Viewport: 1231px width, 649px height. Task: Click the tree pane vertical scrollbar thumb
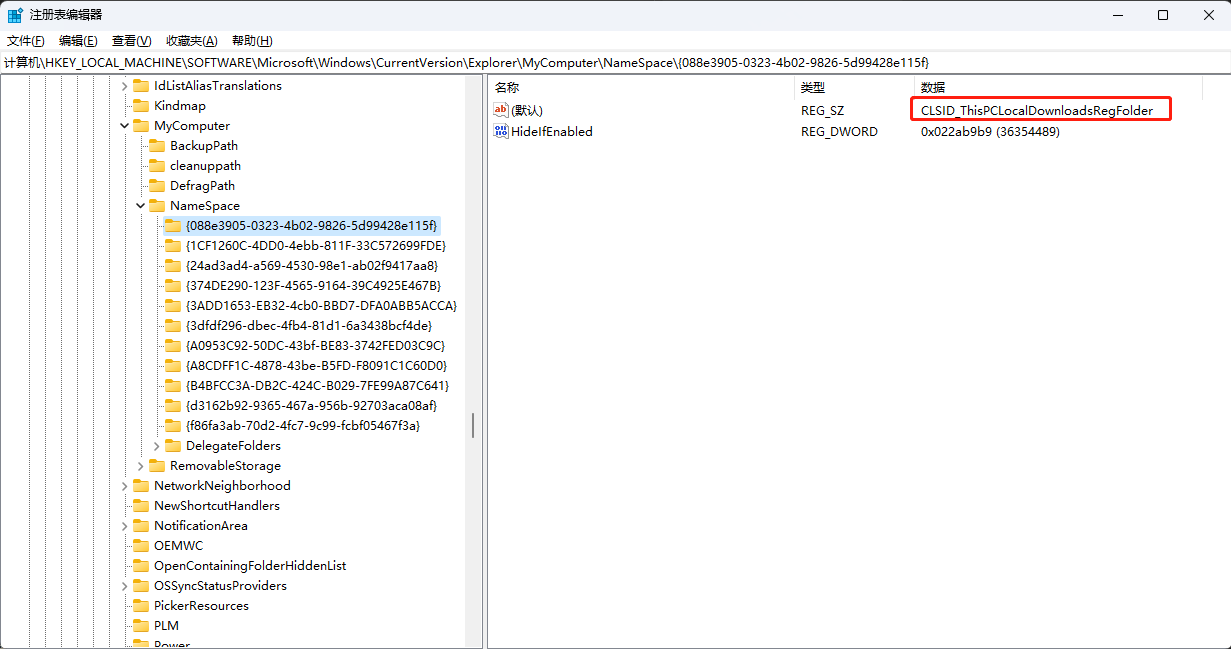473,425
